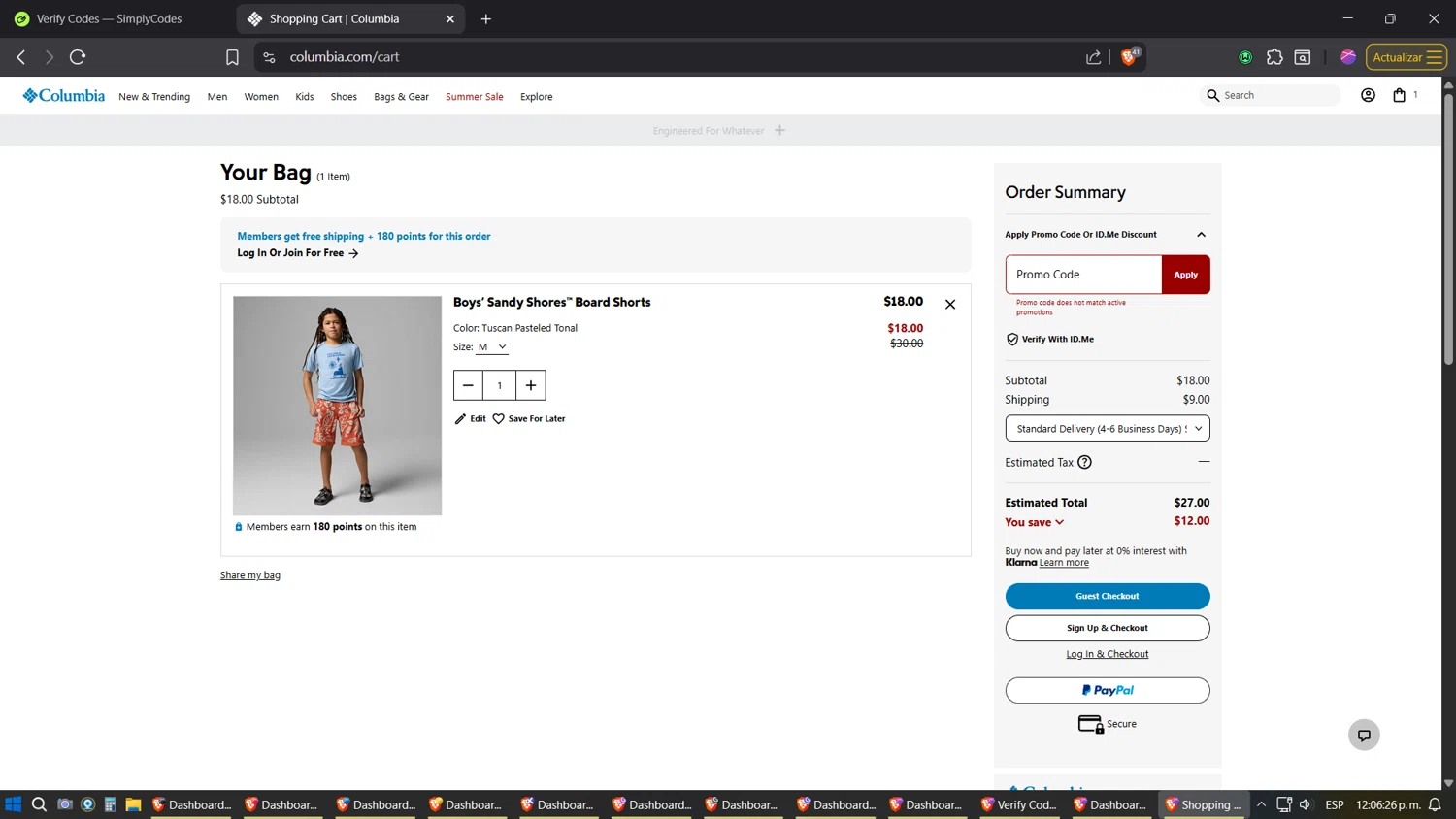Open the Explore menu

pos(536,97)
